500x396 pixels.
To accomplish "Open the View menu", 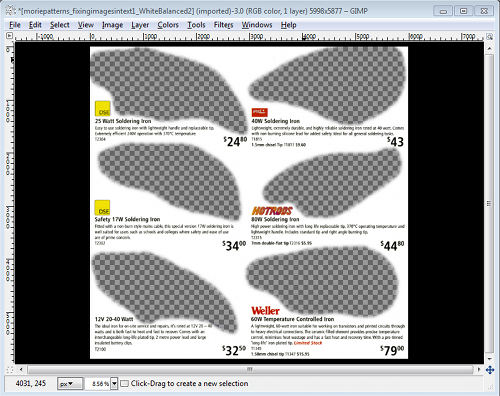I will pos(86,25).
